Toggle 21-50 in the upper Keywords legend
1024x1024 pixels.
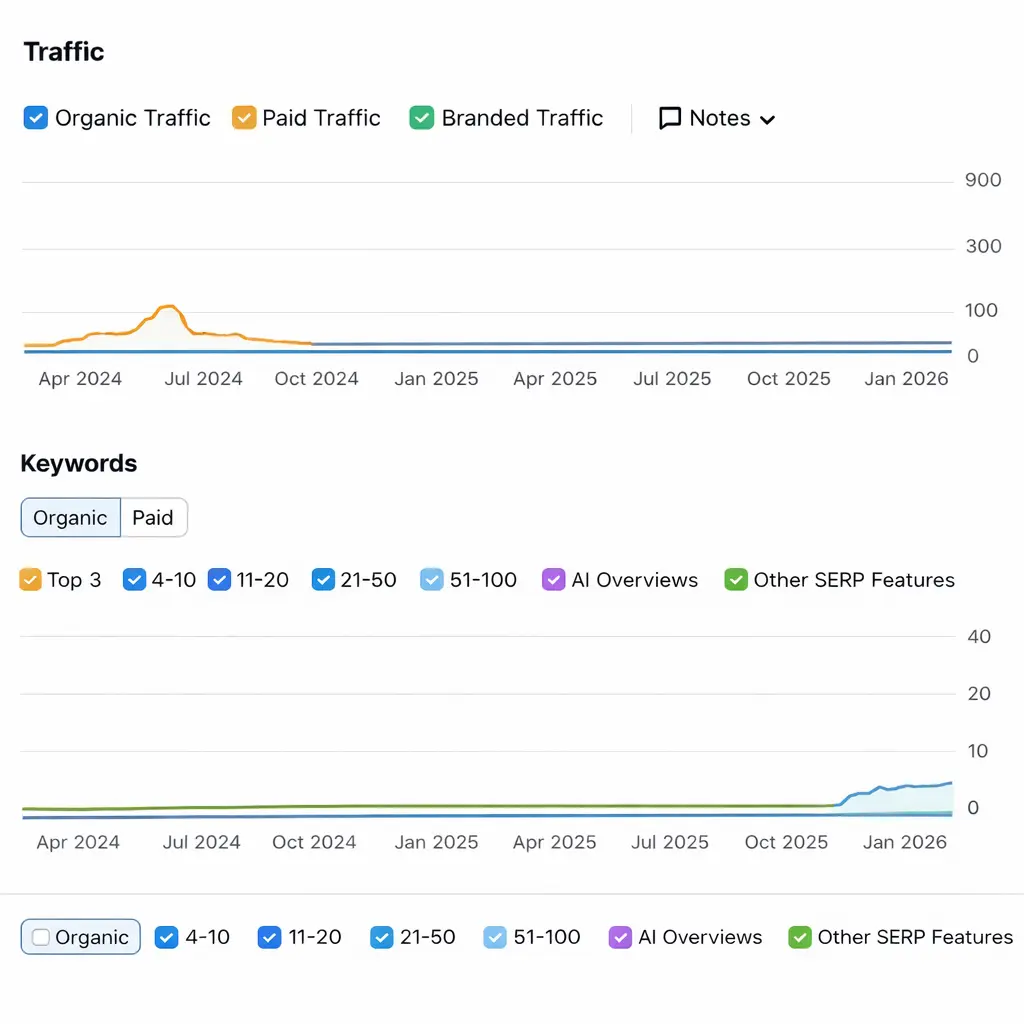pos(323,580)
